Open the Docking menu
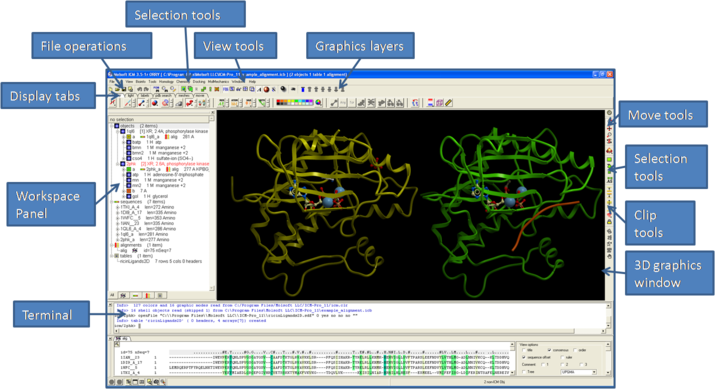Image resolution: width=715 pixels, height=389 pixels. coord(199,82)
